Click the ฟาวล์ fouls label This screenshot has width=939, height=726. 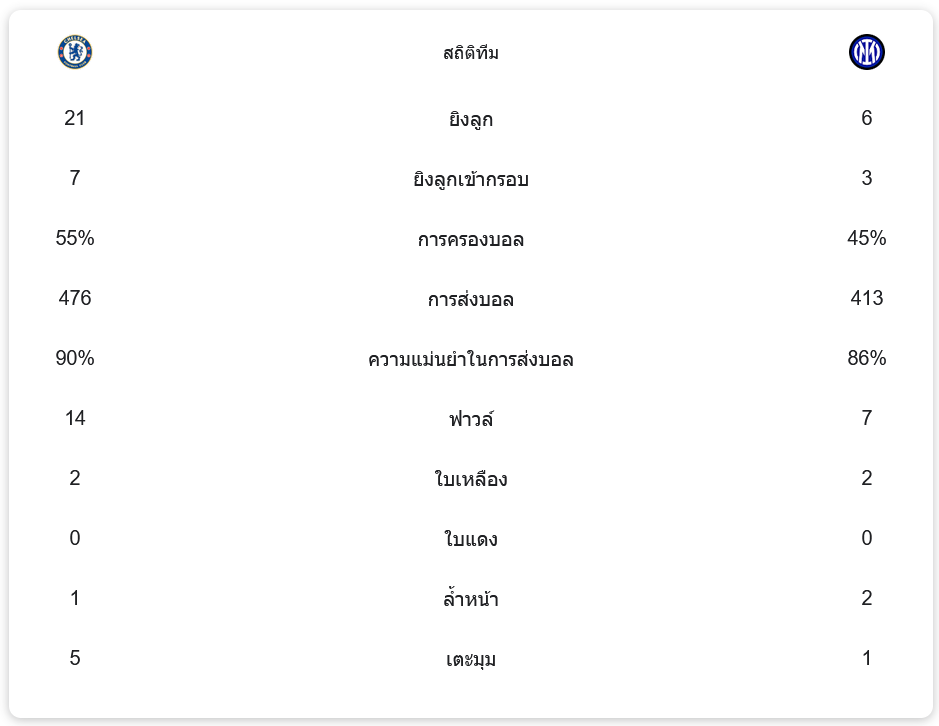click(471, 418)
